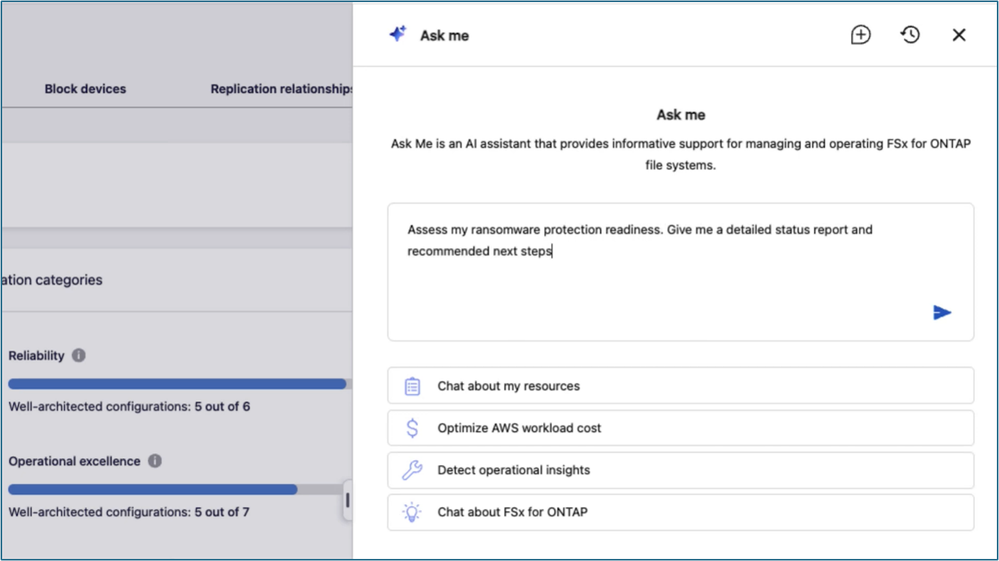Open Reliability info tooltip icon
The width and height of the screenshot is (999, 561).
pos(78,355)
